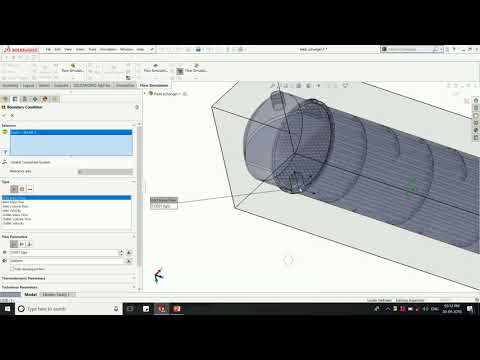Open help for the Boundary Condition panel
The height and width of the screenshot is (360, 480).
point(136,107)
